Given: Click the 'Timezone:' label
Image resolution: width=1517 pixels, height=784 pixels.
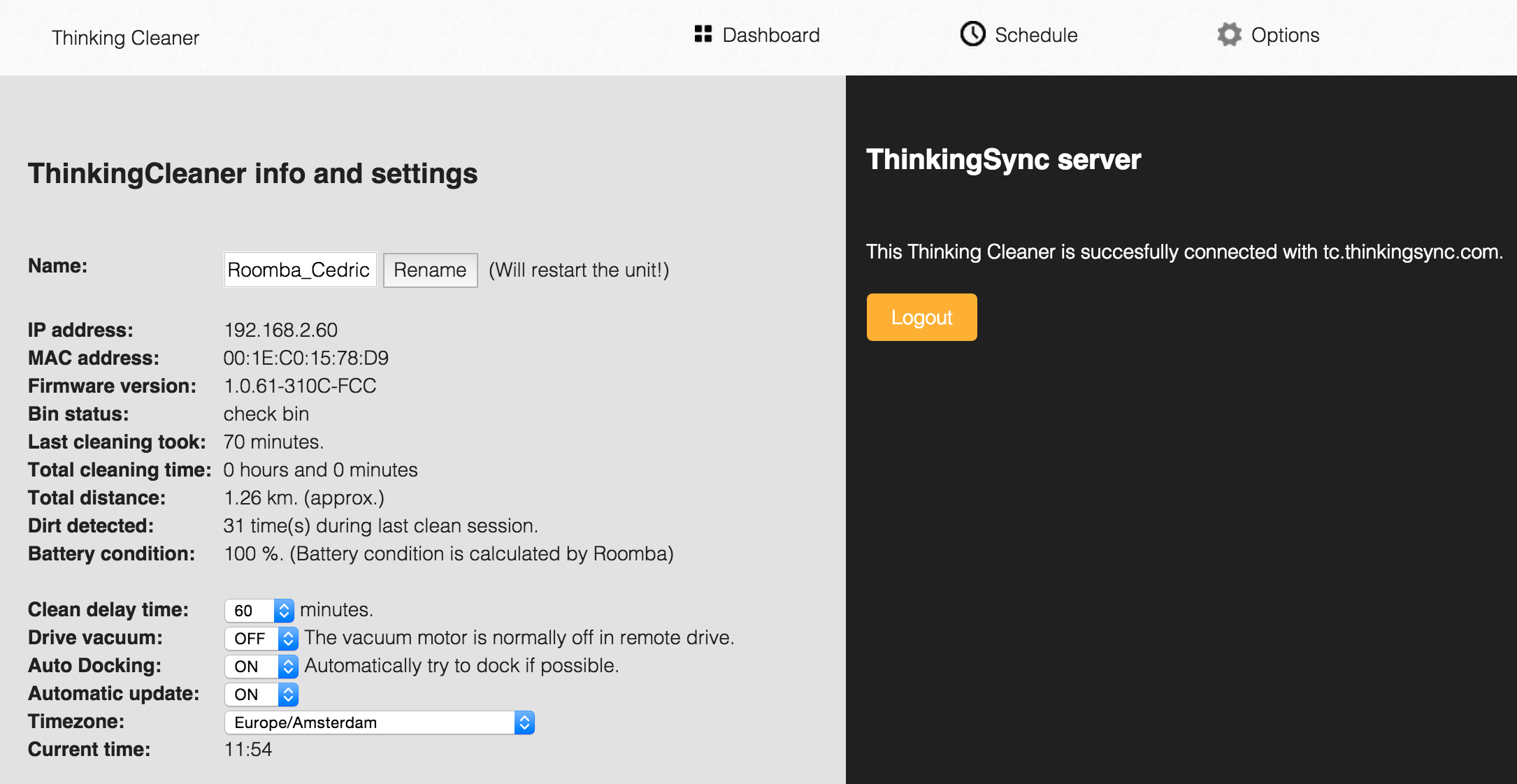Looking at the screenshot, I should coord(76,721).
